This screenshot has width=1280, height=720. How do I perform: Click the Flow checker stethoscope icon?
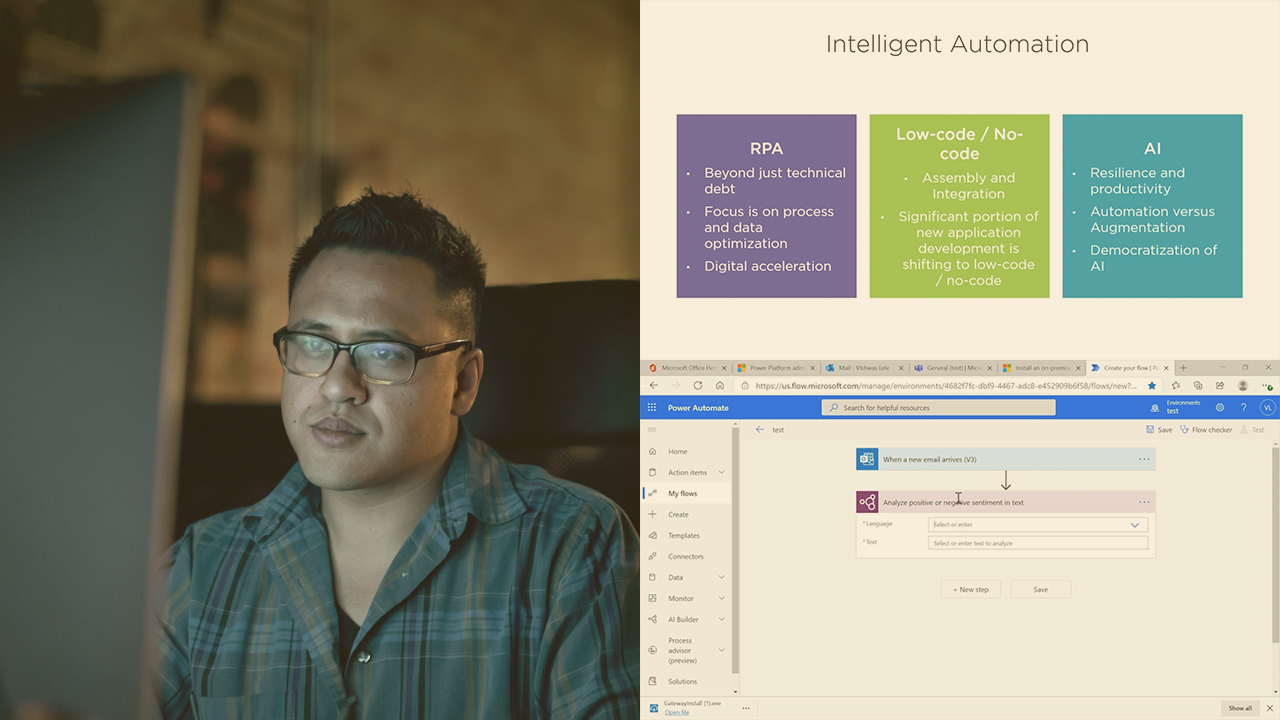point(1185,430)
